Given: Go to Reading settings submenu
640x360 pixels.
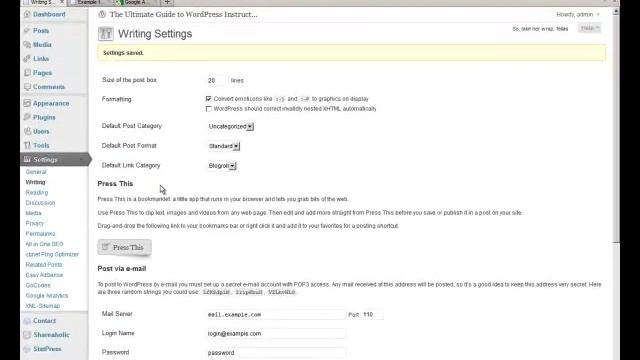Looking at the screenshot, I should 37,192.
